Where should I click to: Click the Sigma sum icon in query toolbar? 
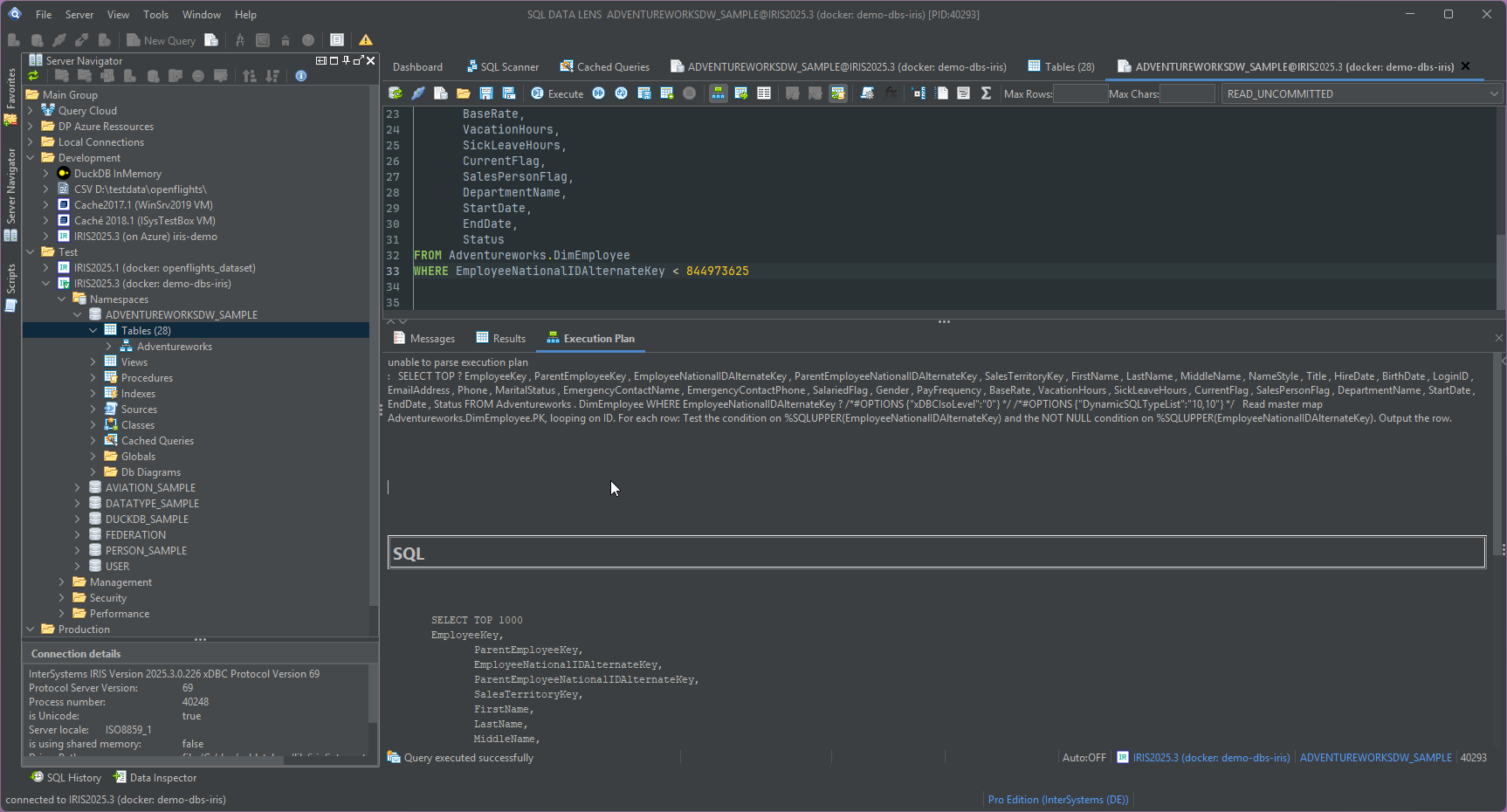click(x=986, y=93)
